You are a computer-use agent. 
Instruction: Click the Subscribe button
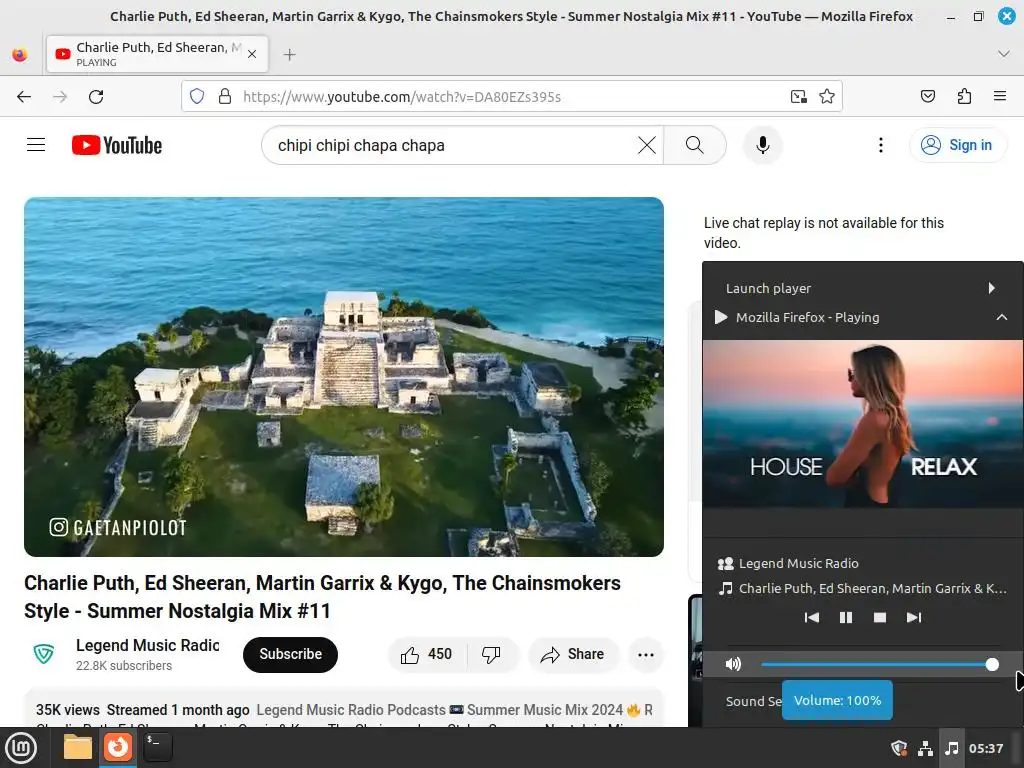(x=290, y=654)
